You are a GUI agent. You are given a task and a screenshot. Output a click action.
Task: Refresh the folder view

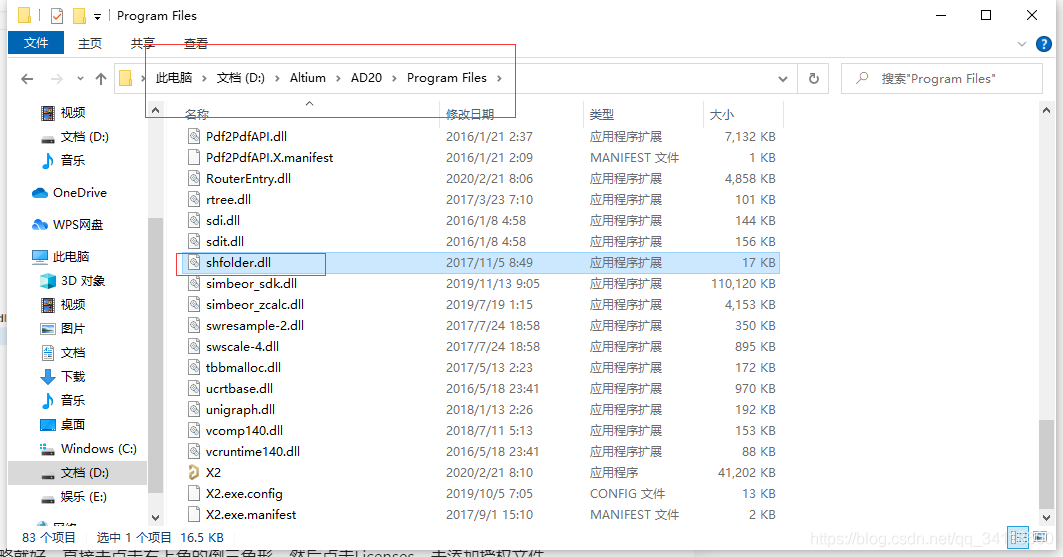814,79
